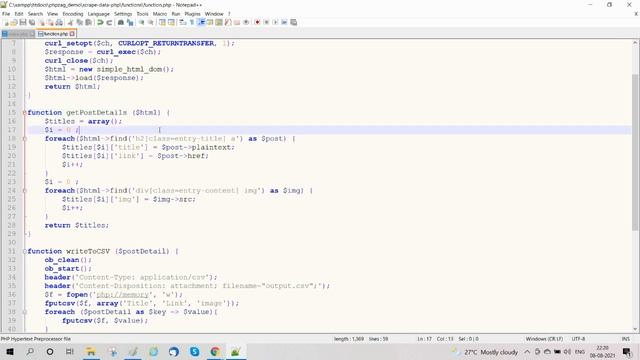The image size is (640, 360).
Task: Open the File menu
Action: tap(6, 13)
